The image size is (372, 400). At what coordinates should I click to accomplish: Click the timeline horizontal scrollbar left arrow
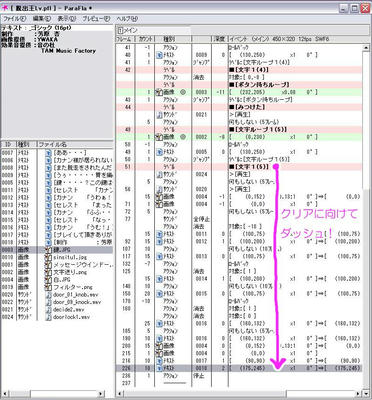coord(119,393)
